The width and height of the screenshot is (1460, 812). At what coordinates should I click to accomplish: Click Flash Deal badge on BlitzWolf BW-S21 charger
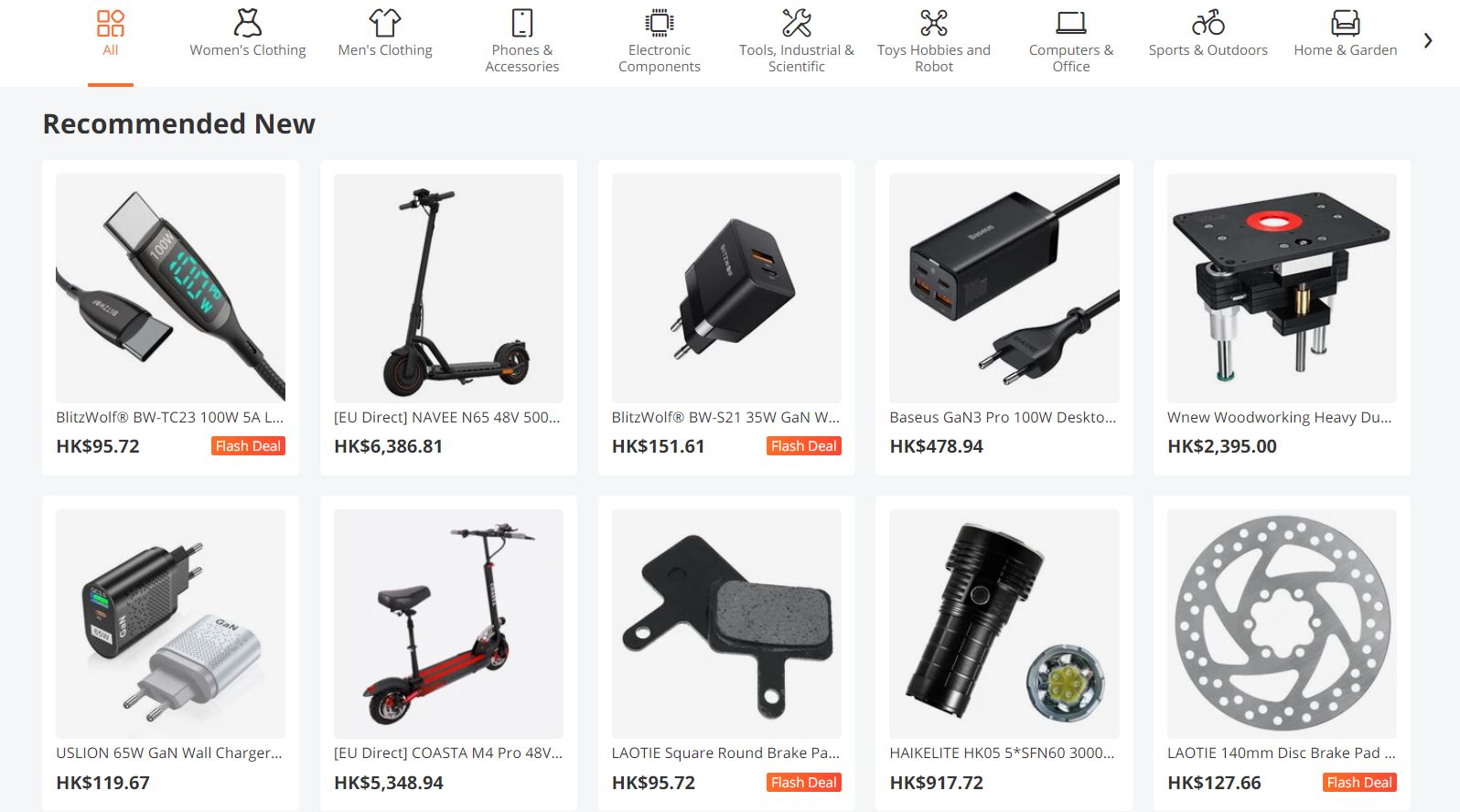click(804, 446)
